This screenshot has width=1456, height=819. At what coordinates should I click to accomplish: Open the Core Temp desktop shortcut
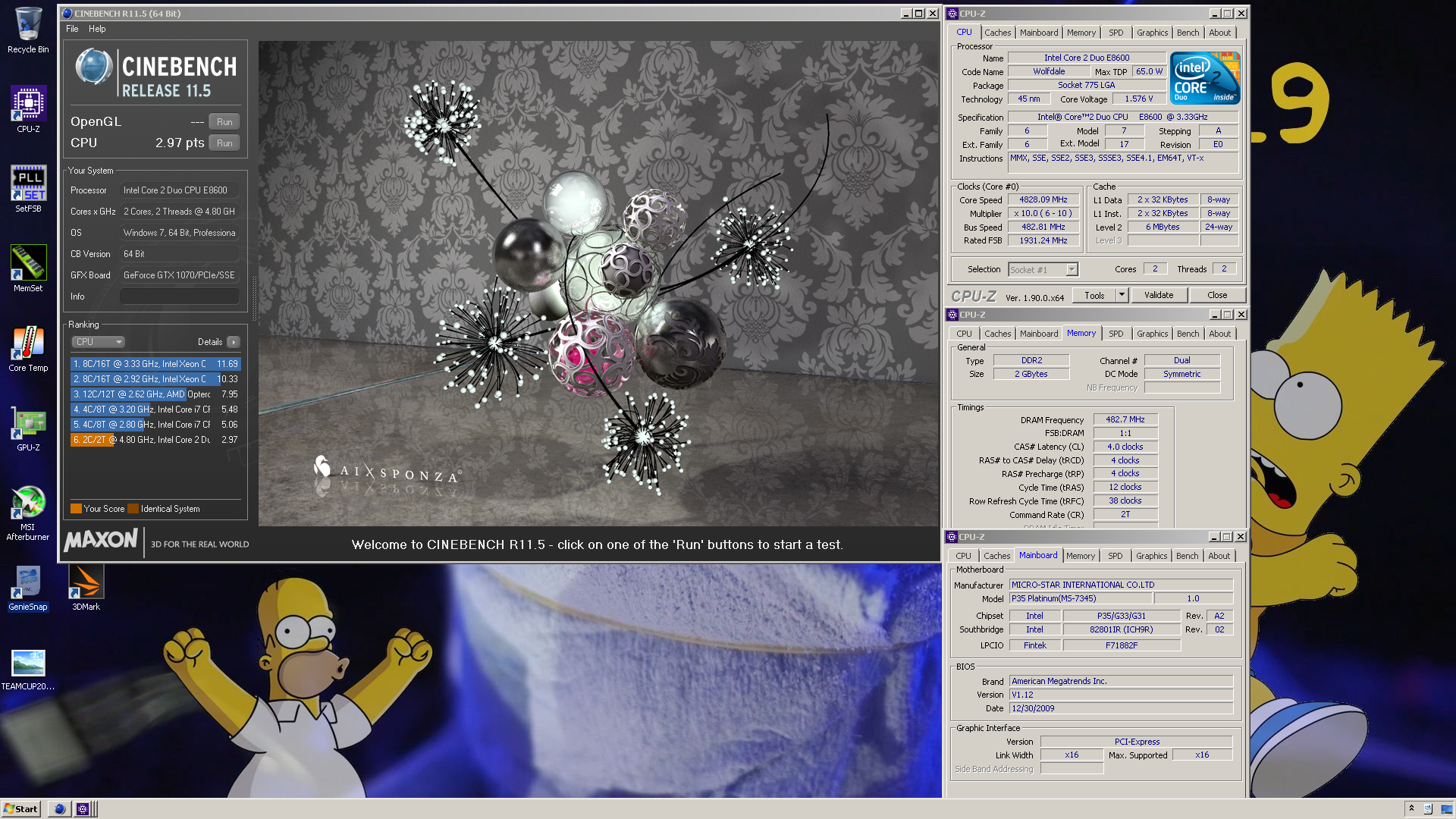(x=28, y=349)
